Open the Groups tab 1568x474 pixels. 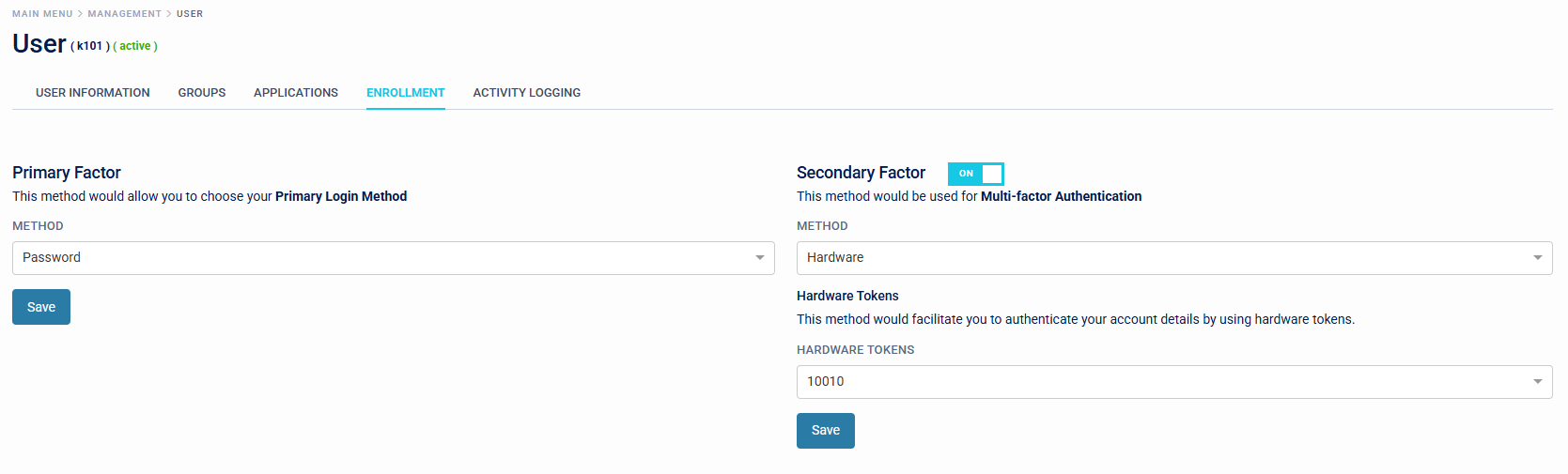[x=202, y=93]
